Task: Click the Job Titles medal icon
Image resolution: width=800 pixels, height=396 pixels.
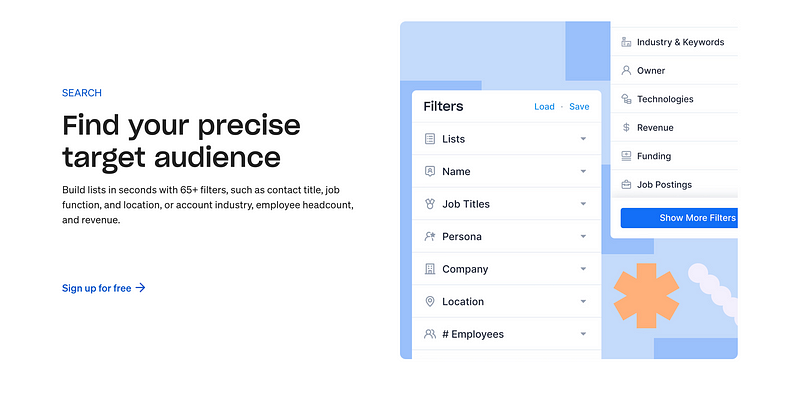Action: [430, 204]
